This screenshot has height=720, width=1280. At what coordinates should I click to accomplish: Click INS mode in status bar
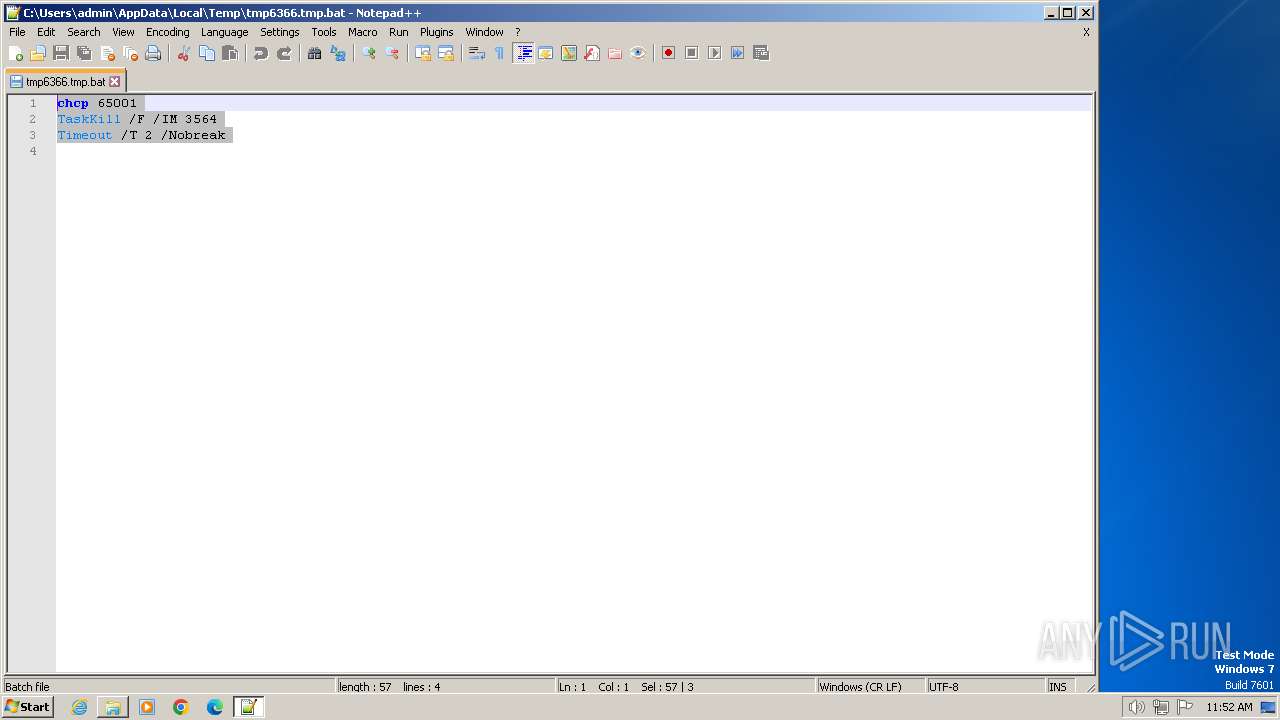tap(1058, 687)
